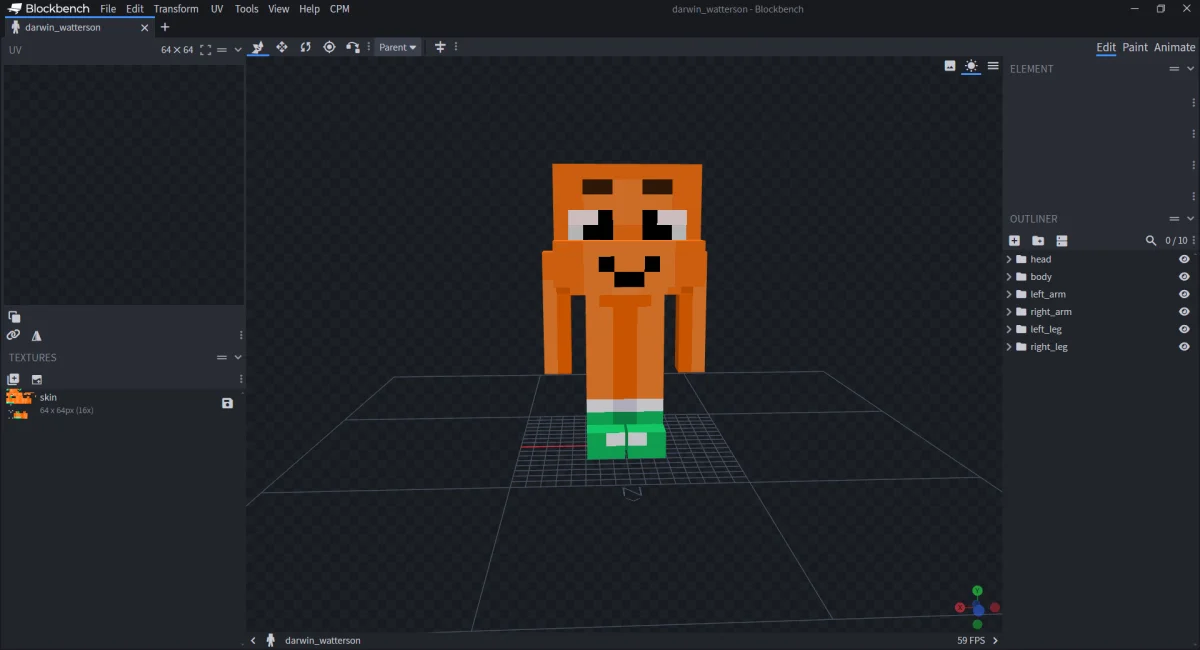
Task: Click the previous arrow in status bar
Action: coord(253,640)
